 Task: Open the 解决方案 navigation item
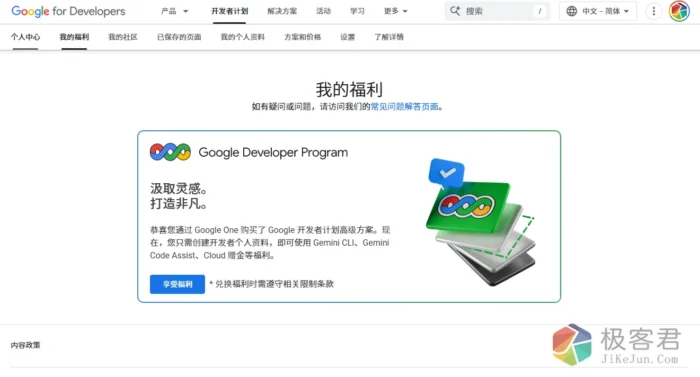click(x=282, y=11)
